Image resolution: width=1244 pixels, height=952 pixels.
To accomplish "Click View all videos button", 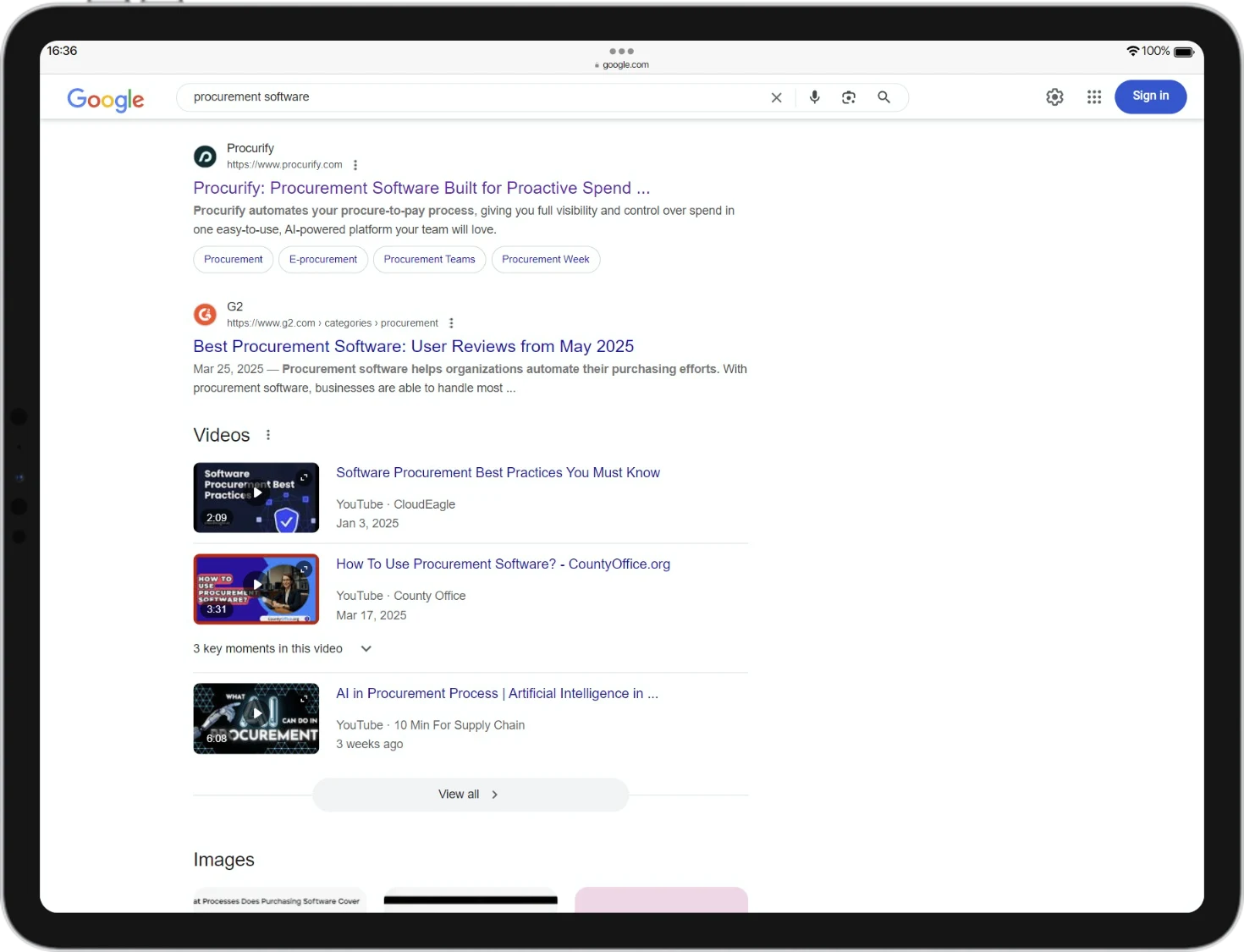I will (x=471, y=795).
